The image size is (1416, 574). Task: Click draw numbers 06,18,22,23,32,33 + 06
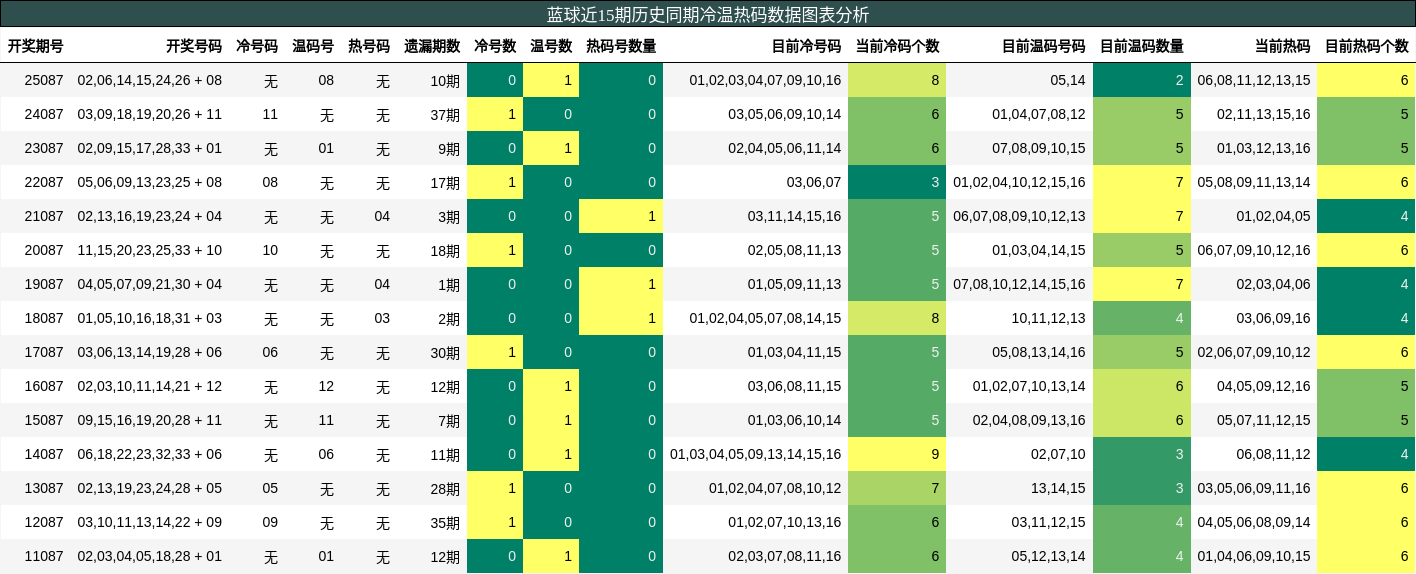coord(150,454)
